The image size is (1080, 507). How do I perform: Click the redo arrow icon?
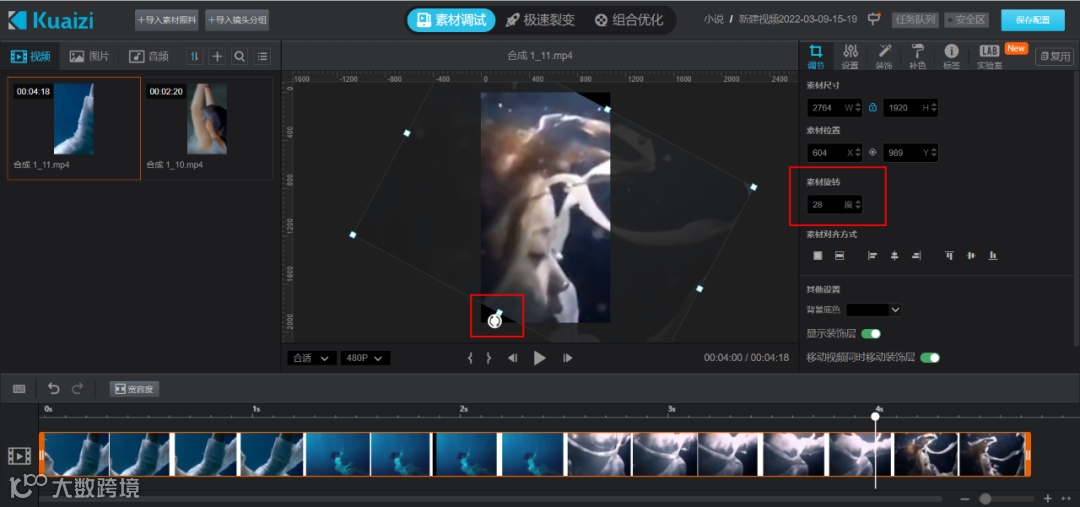click(x=77, y=389)
